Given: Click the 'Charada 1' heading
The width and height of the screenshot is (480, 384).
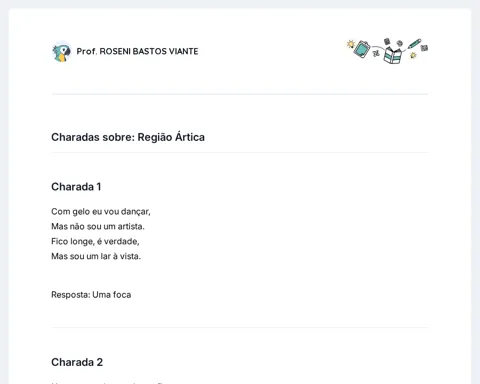Looking at the screenshot, I should coord(76,187).
